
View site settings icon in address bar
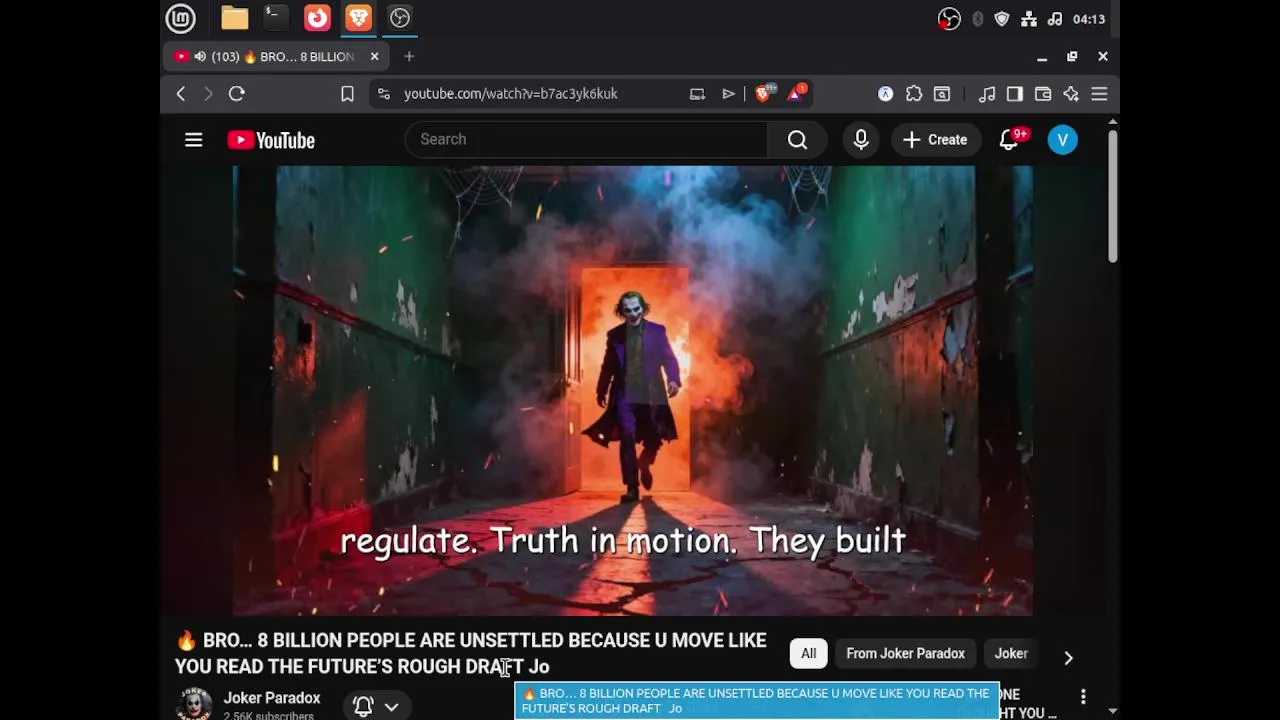384,94
